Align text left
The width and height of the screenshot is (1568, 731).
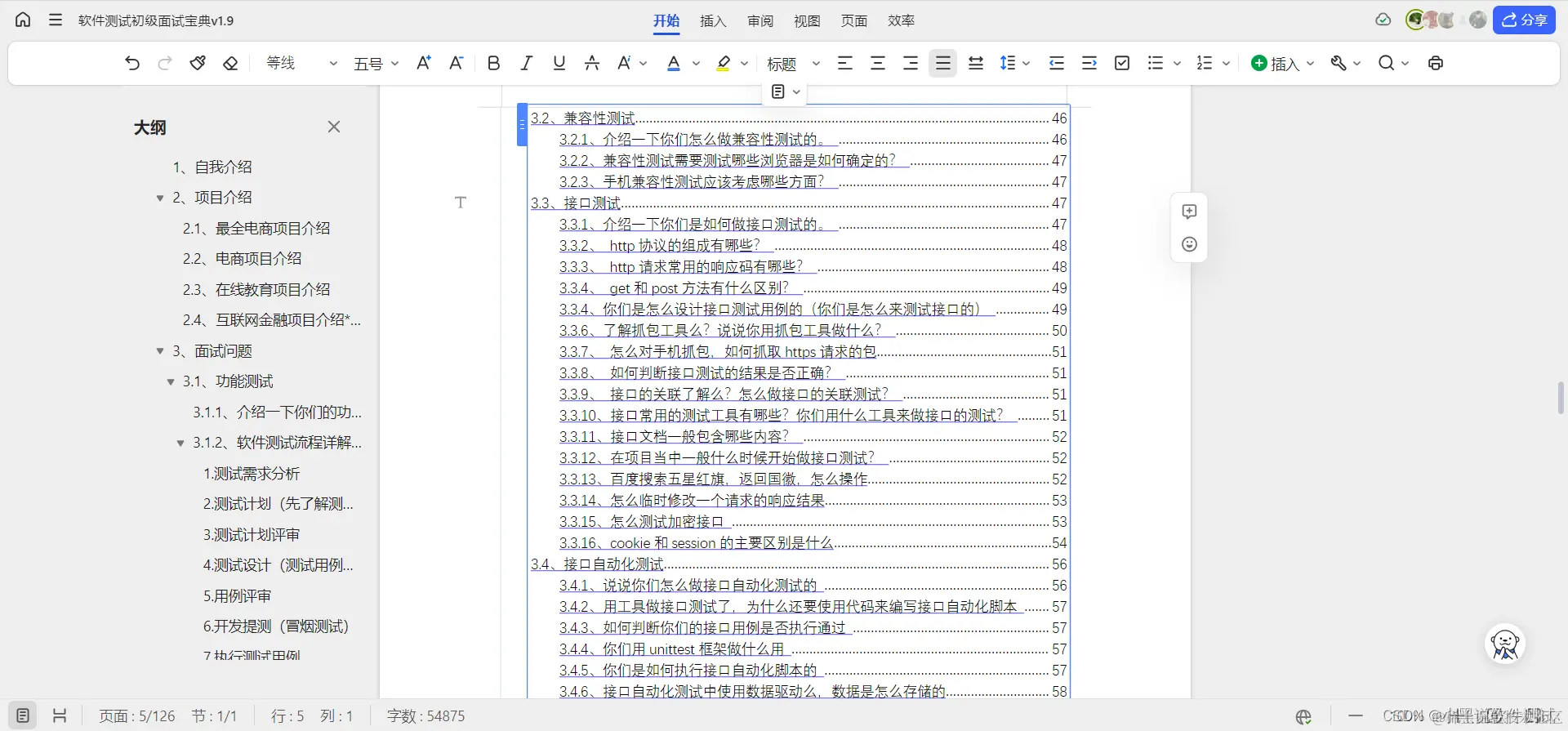pos(845,63)
